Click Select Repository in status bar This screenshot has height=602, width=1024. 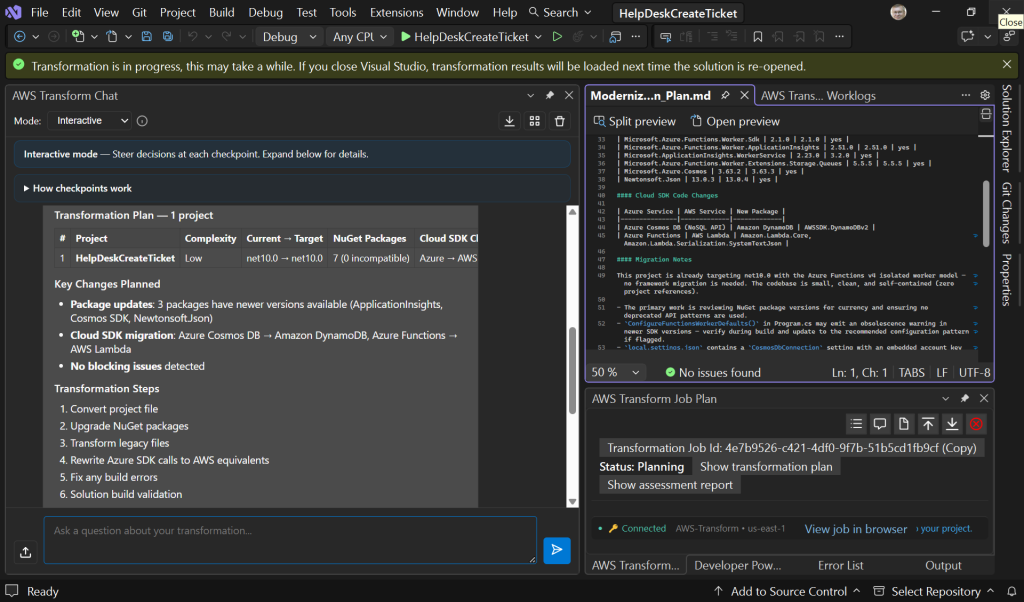pyautogui.click(x=934, y=591)
